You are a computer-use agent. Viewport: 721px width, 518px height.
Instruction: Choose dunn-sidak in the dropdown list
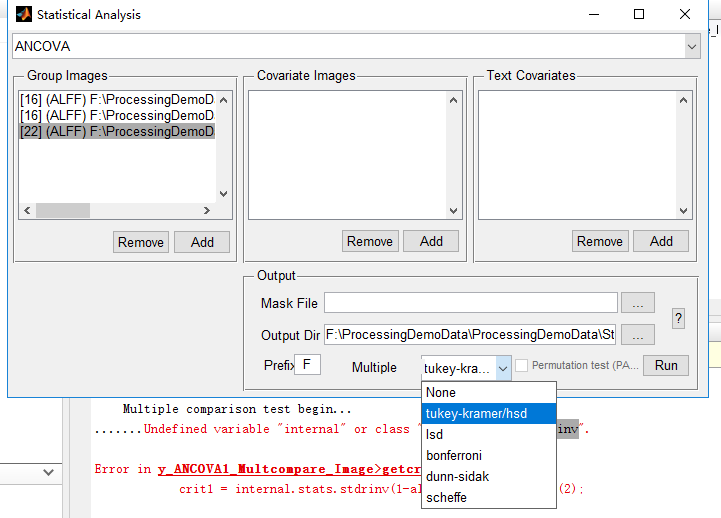tap(489, 477)
